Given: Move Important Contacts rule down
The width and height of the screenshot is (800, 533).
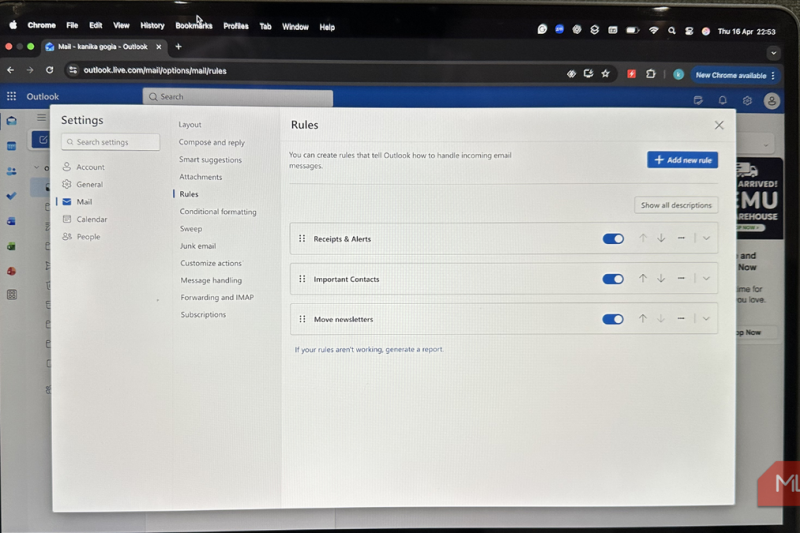Looking at the screenshot, I should (x=661, y=278).
